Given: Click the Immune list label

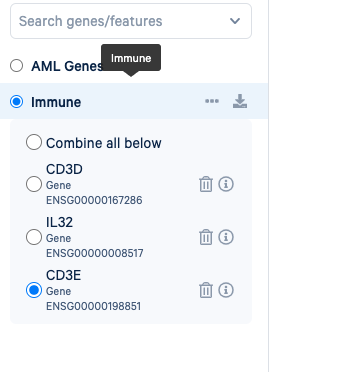Looking at the screenshot, I should tap(56, 102).
